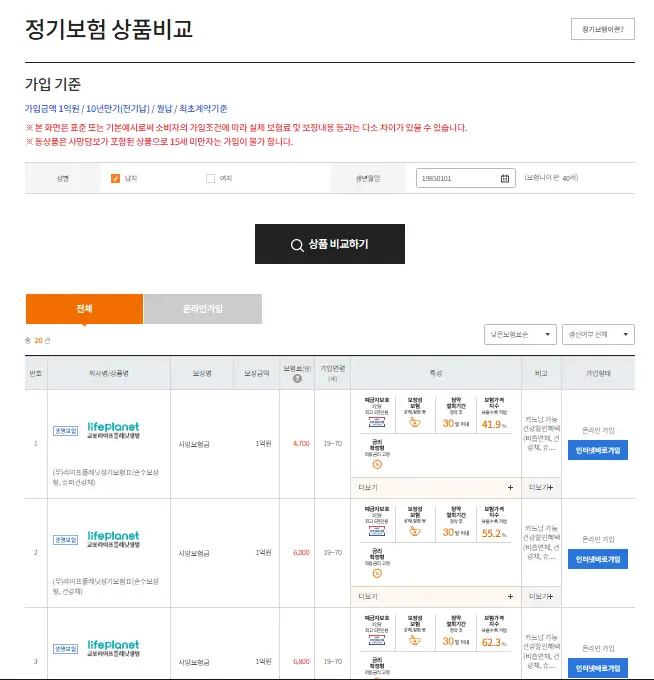Click the 30일 이내 withdrawal period in row 1
This screenshot has height=680, width=654.
455,423
